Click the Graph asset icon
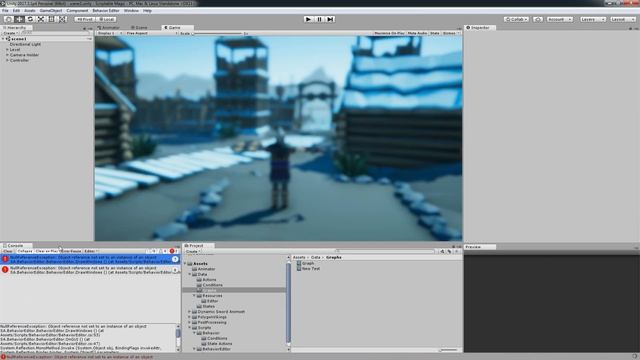The image size is (640, 360). coord(299,263)
